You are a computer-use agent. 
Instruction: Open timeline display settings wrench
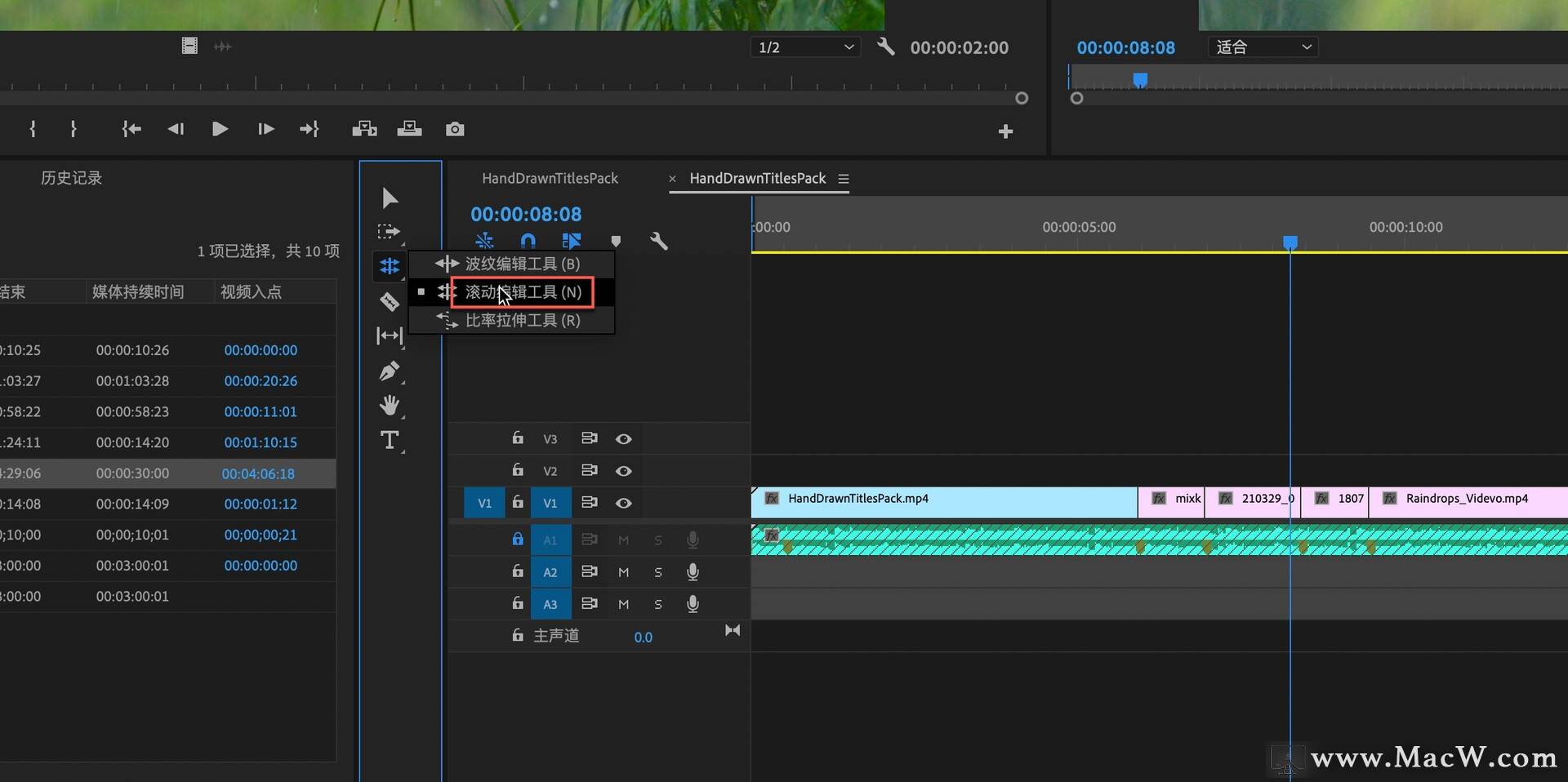tap(659, 241)
